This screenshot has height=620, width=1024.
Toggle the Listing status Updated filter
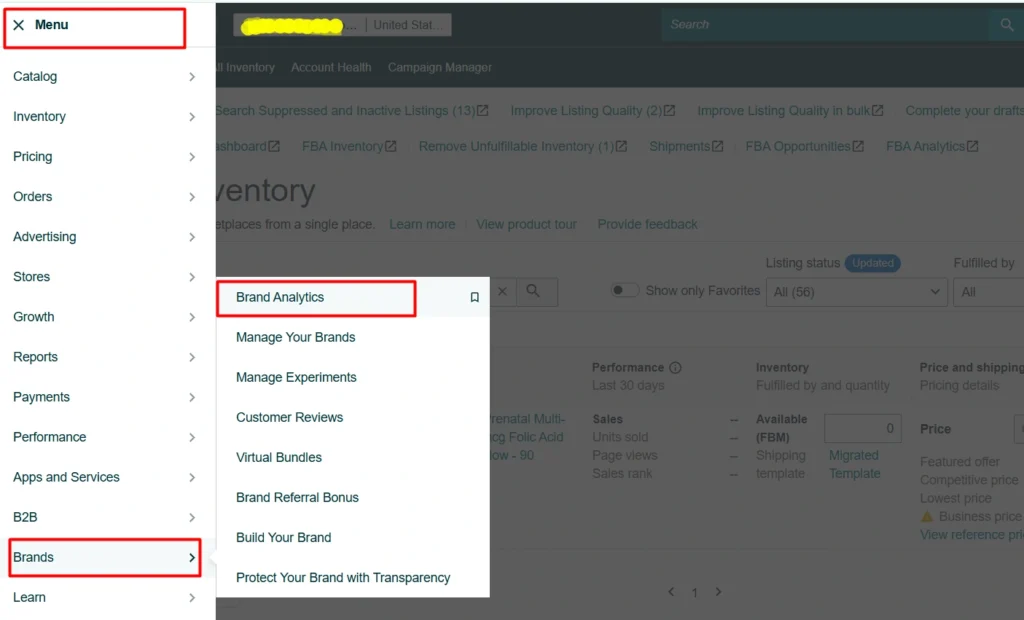coord(872,263)
